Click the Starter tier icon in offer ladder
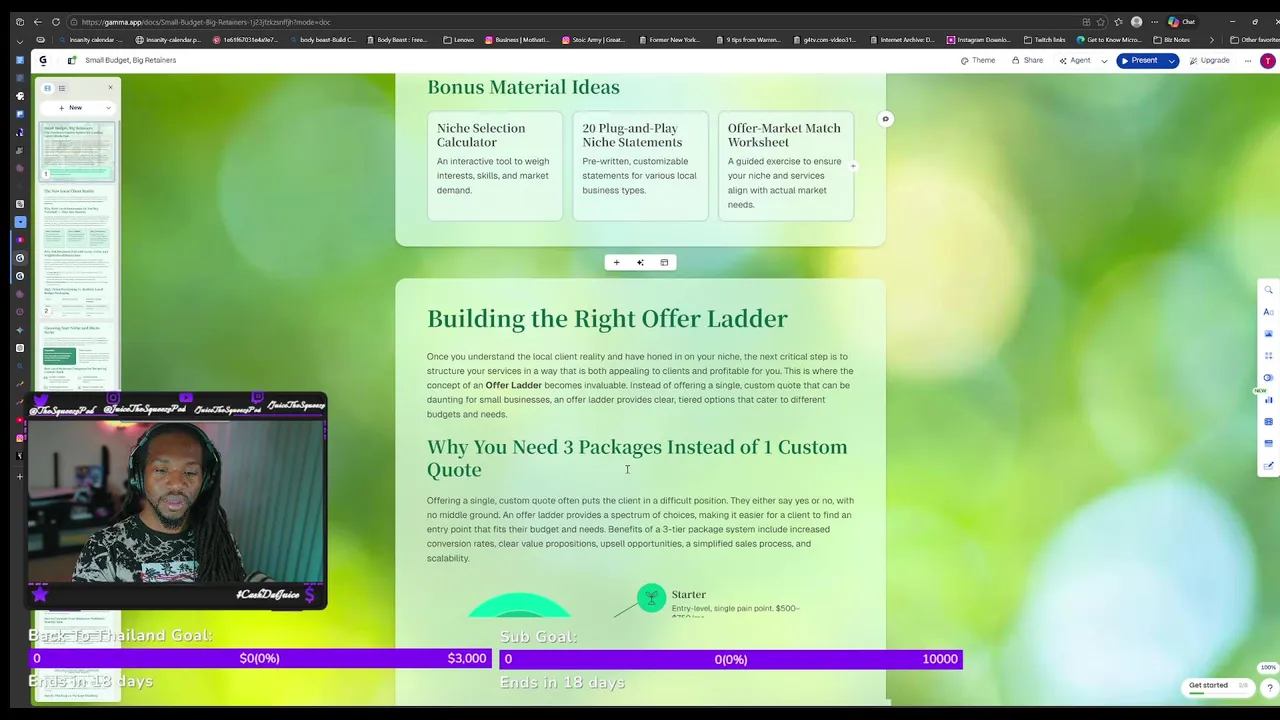 point(651,598)
